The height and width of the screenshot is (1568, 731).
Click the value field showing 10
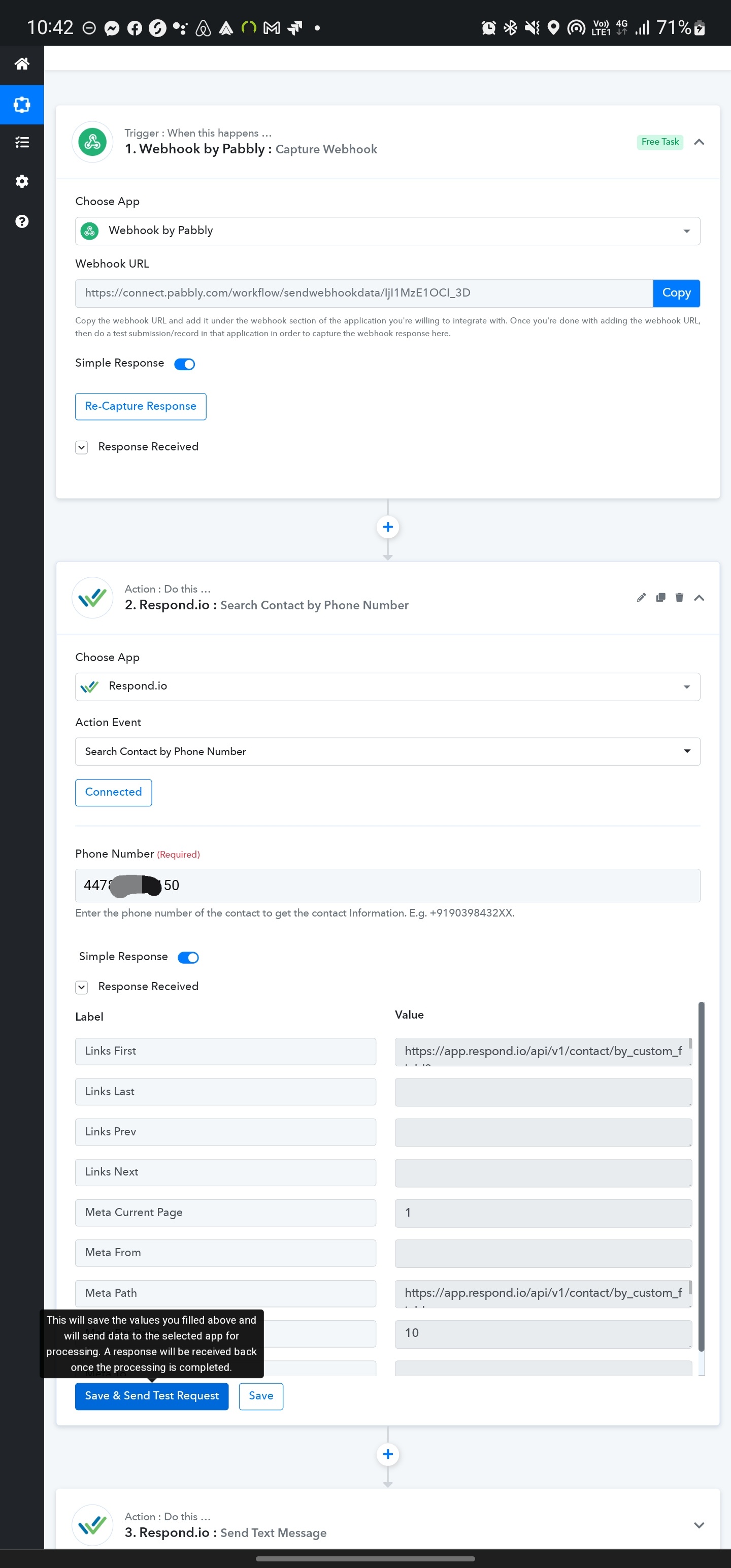[543, 1333]
